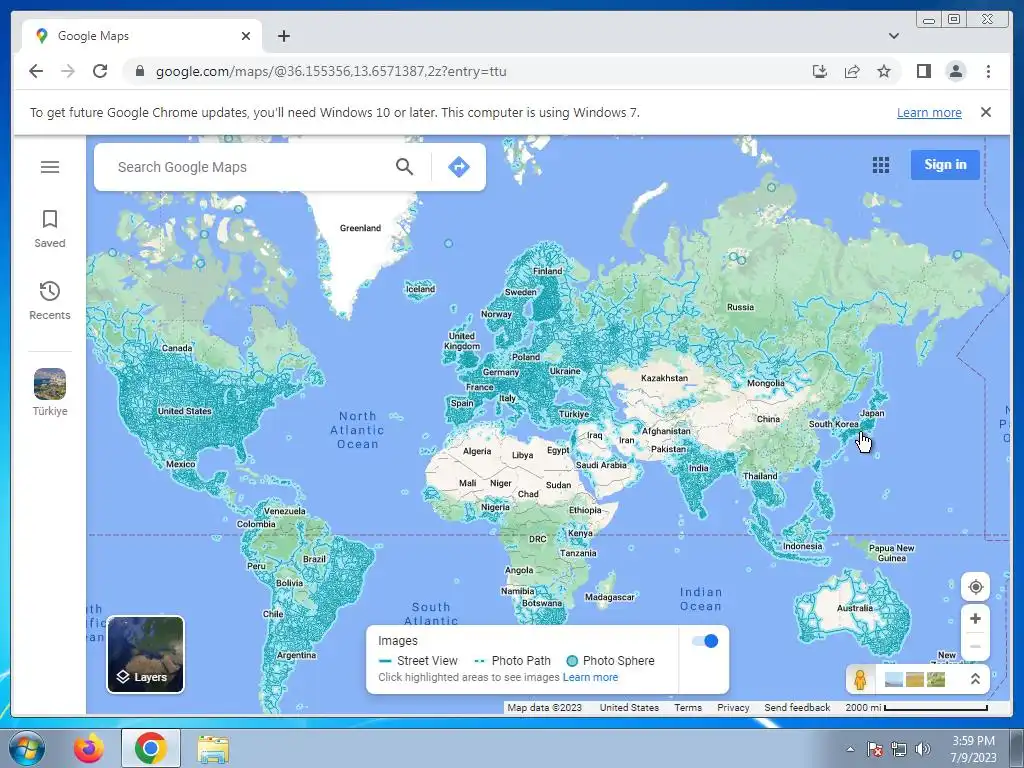1024x768 pixels.
Task: Open the volume speaker tray icon
Action: pos(922,749)
